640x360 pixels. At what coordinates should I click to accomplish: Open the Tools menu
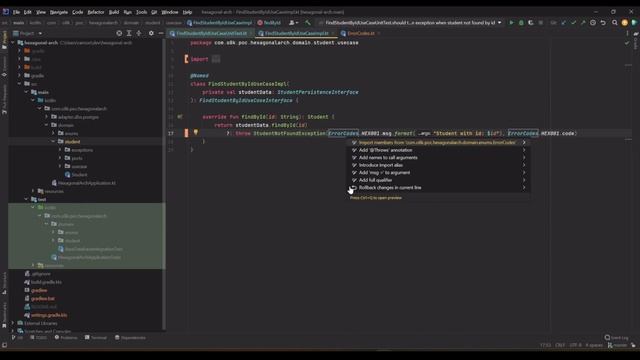point(141,12)
